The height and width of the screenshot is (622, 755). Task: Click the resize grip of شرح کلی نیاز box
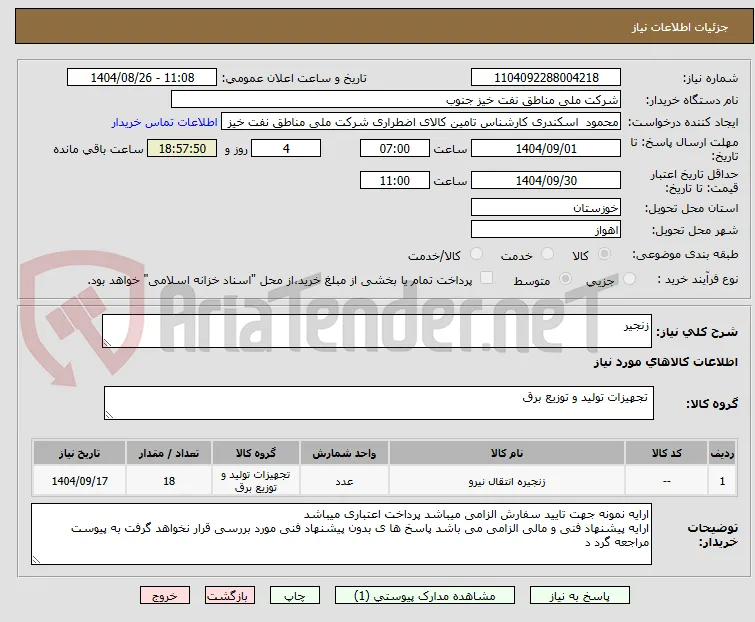tap(107, 342)
